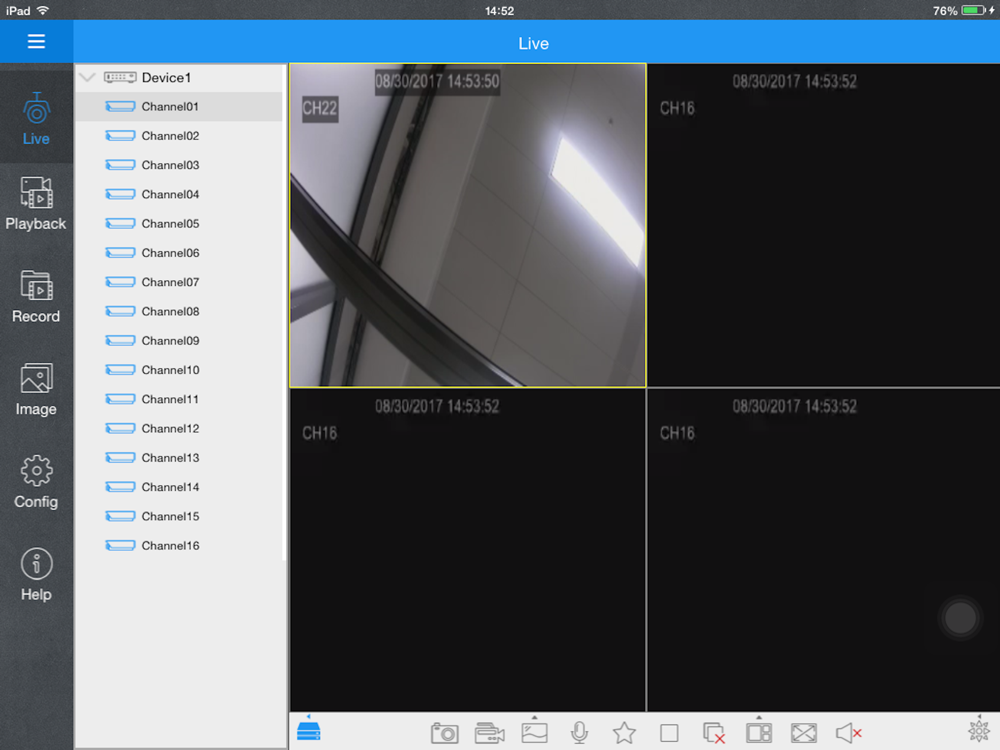This screenshot has width=1000, height=750.
Task: Open the Playback section
Action: (x=36, y=204)
